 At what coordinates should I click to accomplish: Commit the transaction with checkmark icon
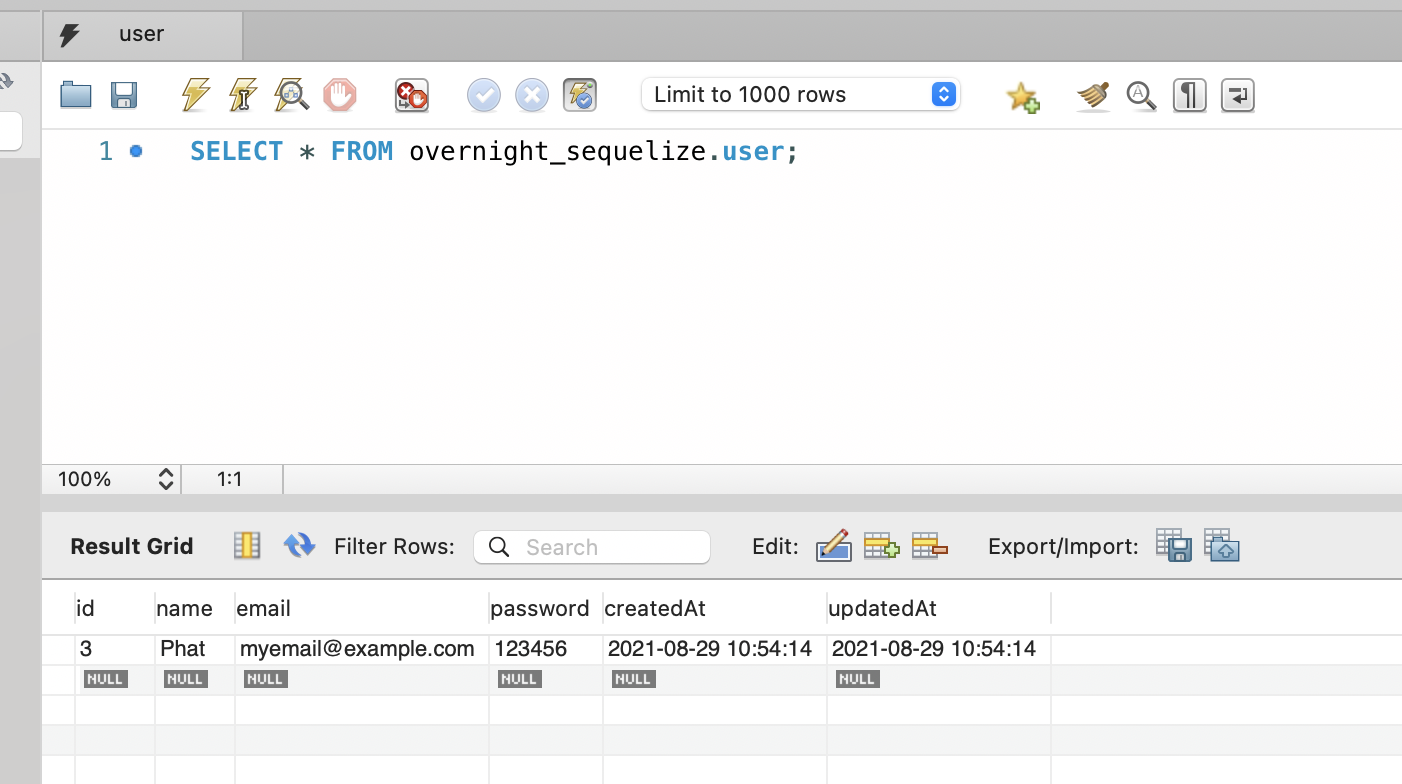[484, 95]
